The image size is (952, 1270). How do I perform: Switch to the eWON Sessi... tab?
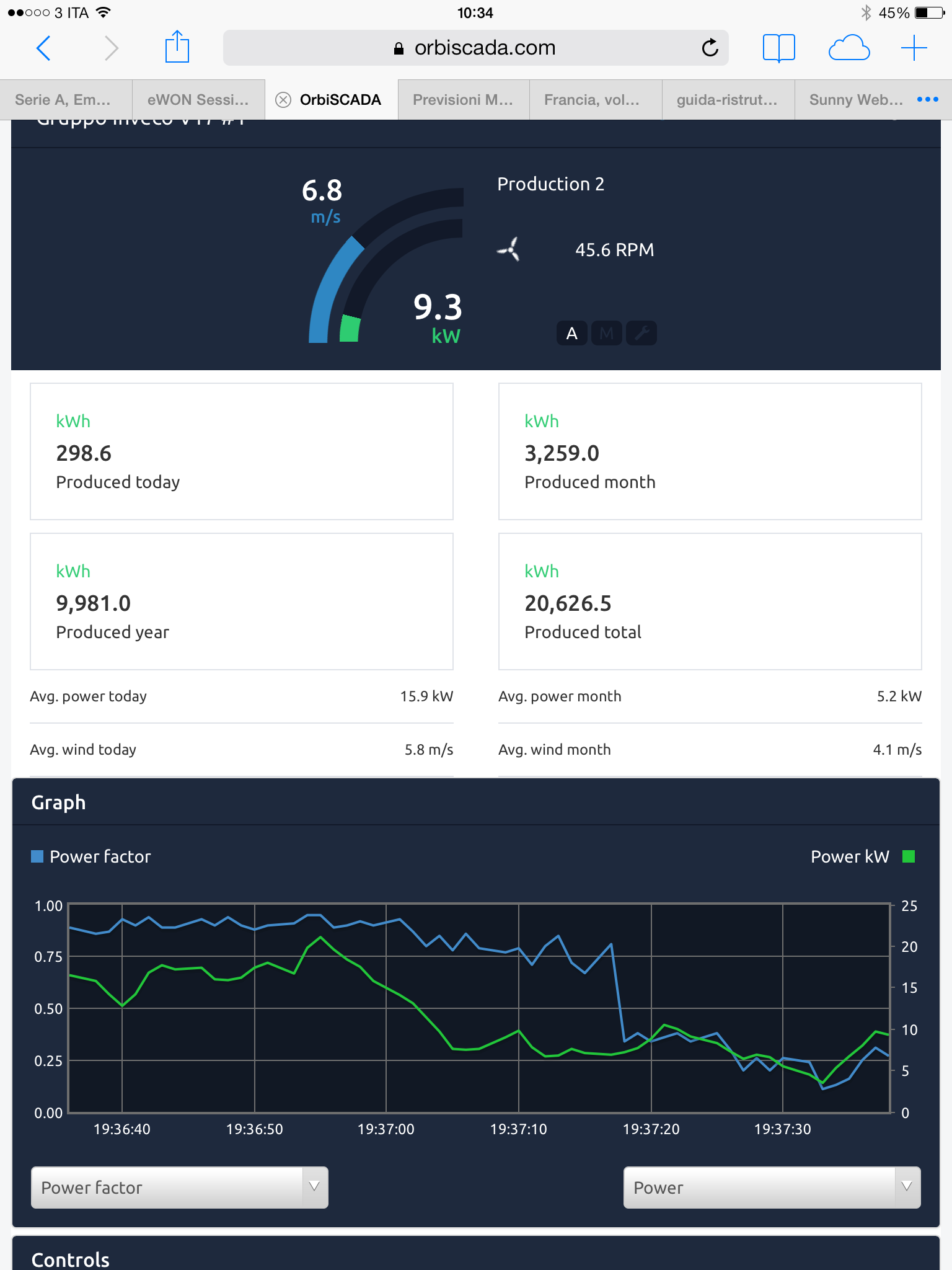198,100
